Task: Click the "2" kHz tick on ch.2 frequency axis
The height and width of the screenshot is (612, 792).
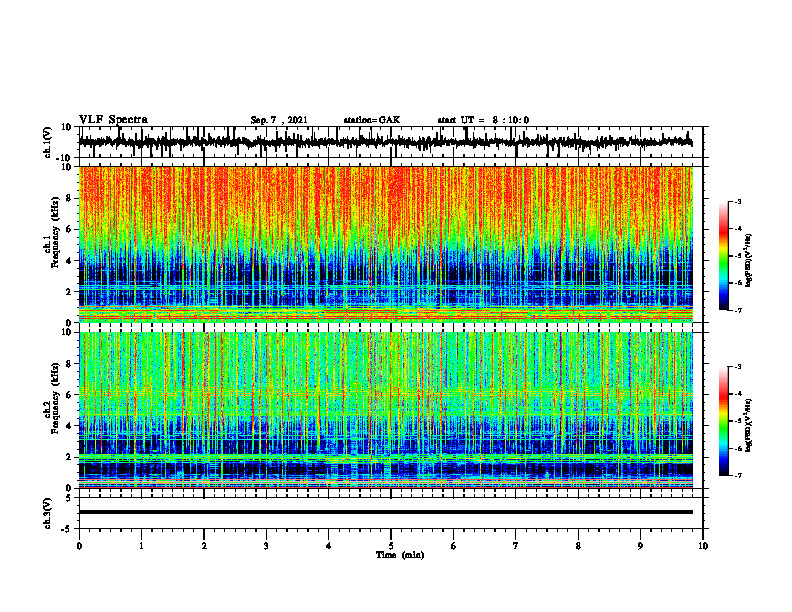Action: pyautogui.click(x=69, y=457)
